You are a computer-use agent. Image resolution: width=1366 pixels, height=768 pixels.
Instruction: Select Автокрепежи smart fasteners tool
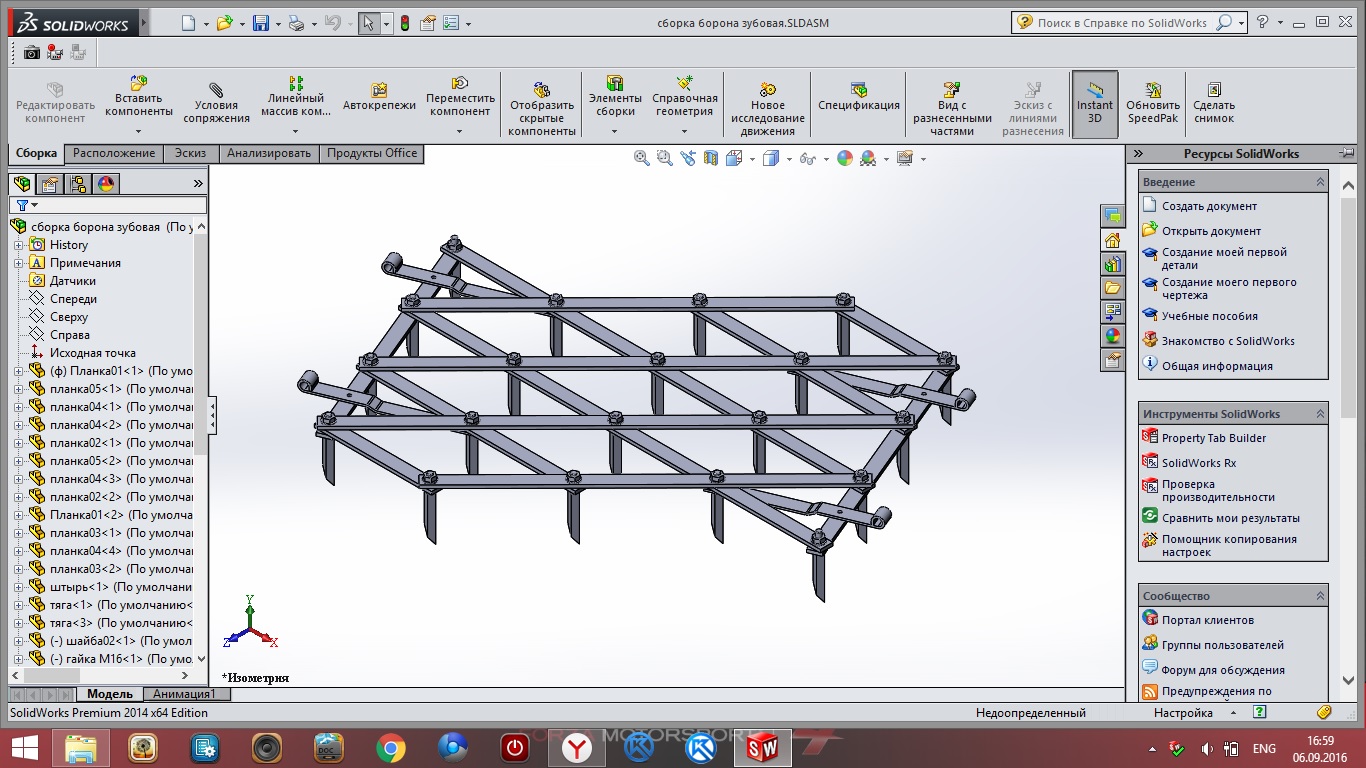click(379, 97)
